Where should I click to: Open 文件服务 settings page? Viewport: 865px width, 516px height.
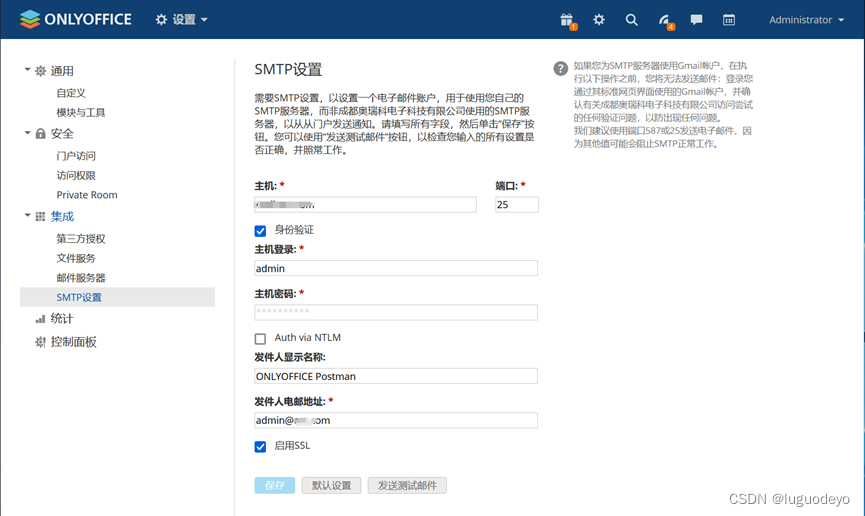point(76,258)
